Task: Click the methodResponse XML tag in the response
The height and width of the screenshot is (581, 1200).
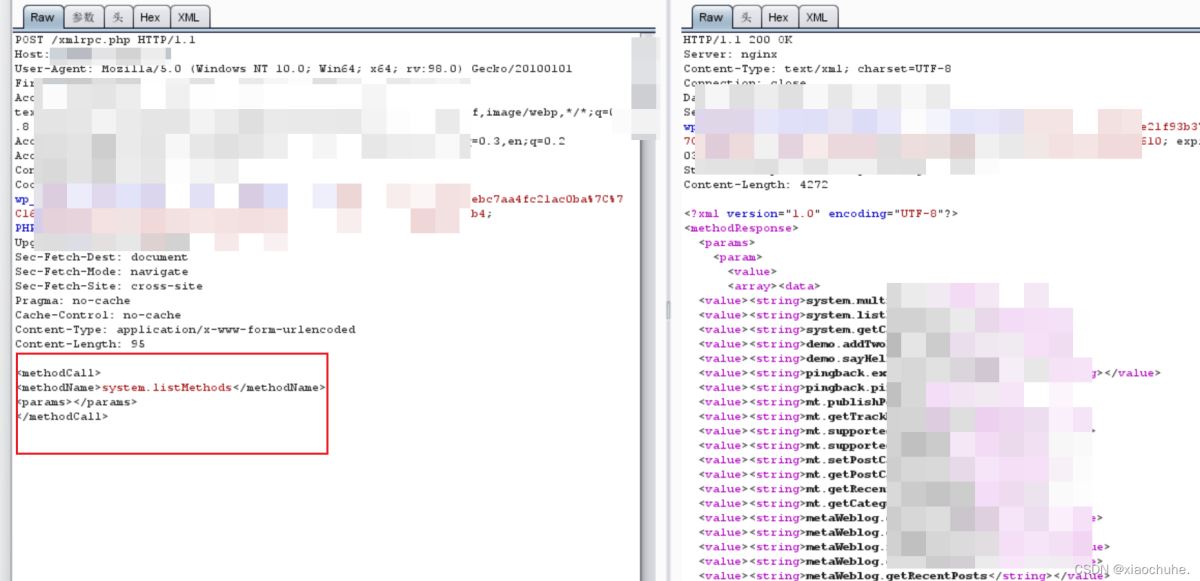Action: point(740,228)
